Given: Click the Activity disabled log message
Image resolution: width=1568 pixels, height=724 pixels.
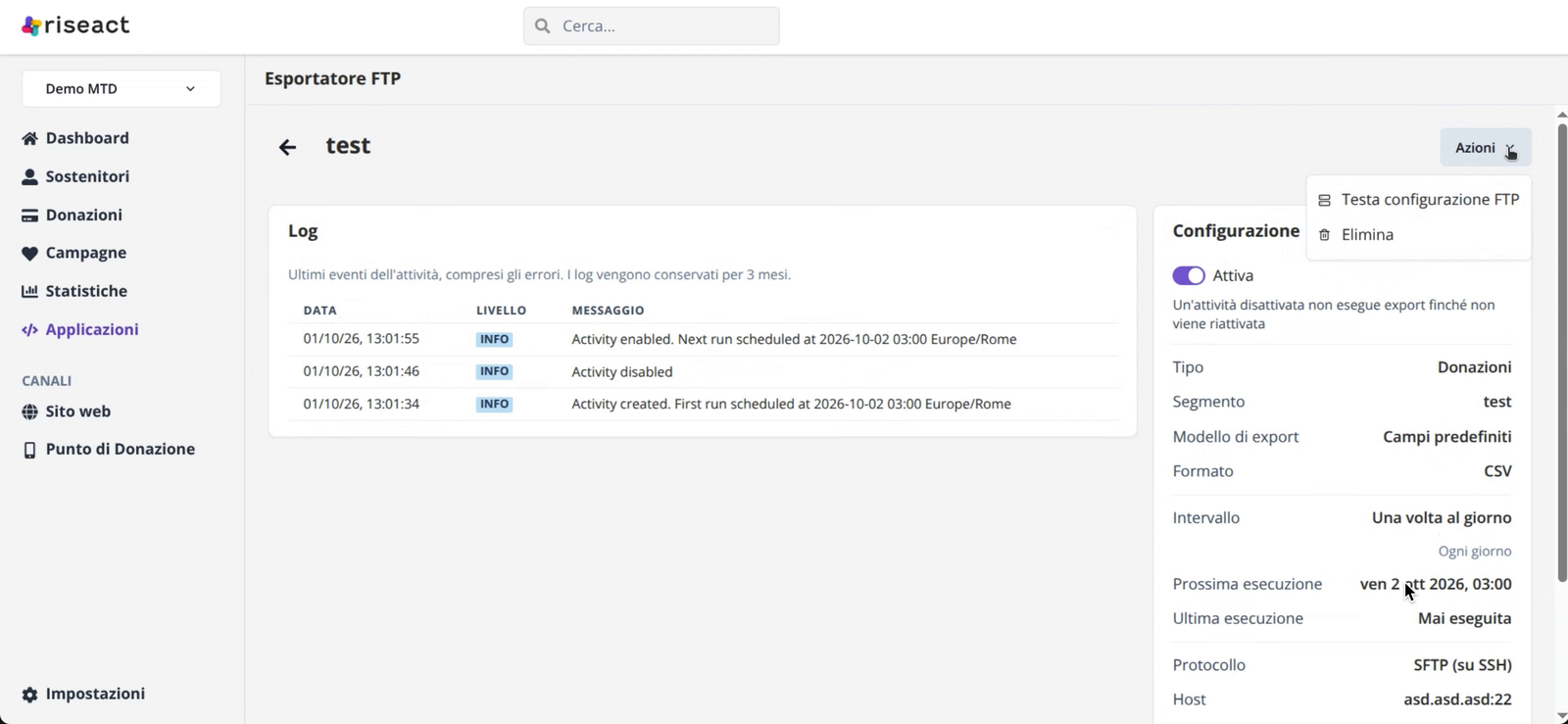Looking at the screenshot, I should [x=622, y=372].
